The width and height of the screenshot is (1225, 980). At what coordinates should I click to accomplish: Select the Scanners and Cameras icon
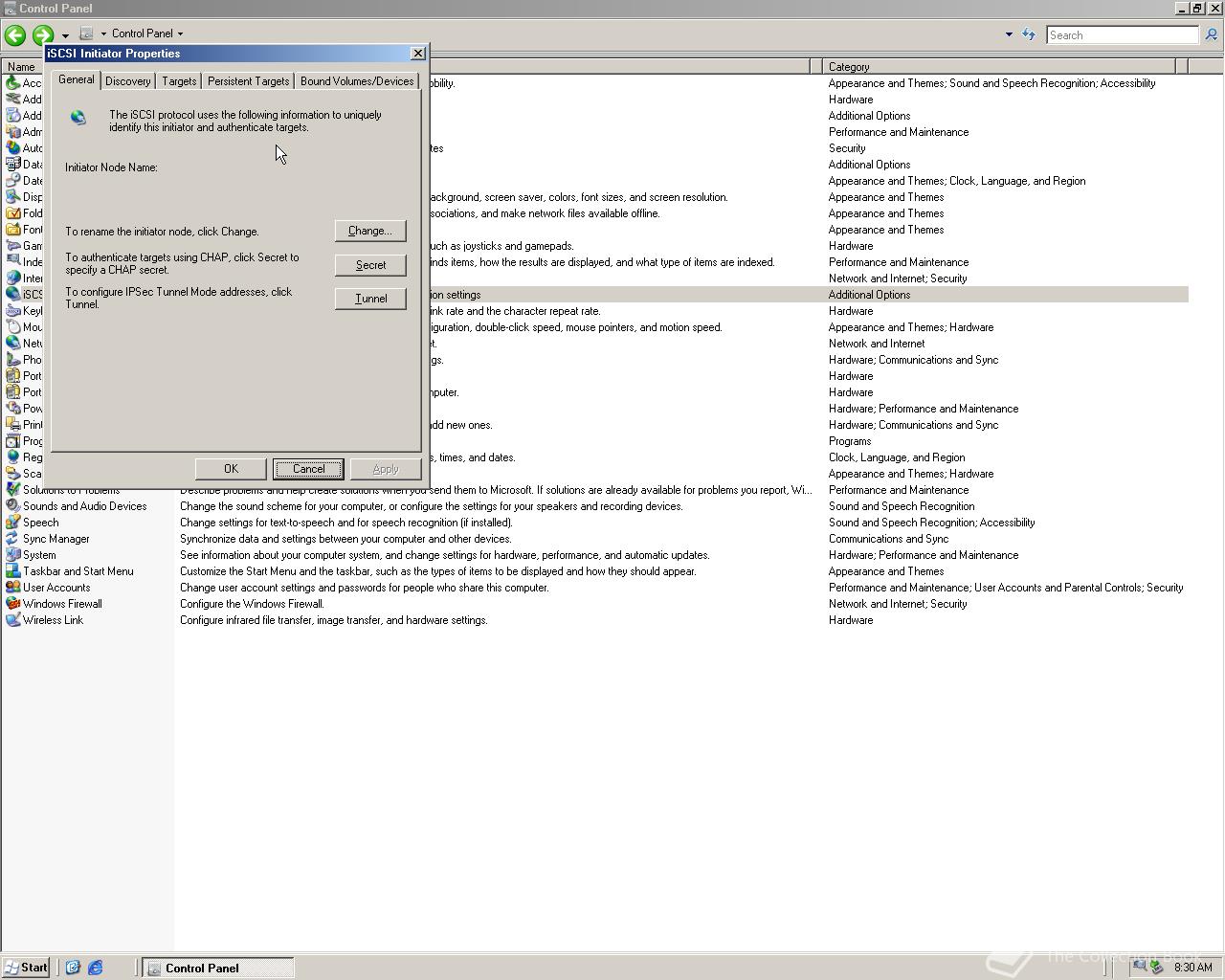pyautogui.click(x=12, y=474)
